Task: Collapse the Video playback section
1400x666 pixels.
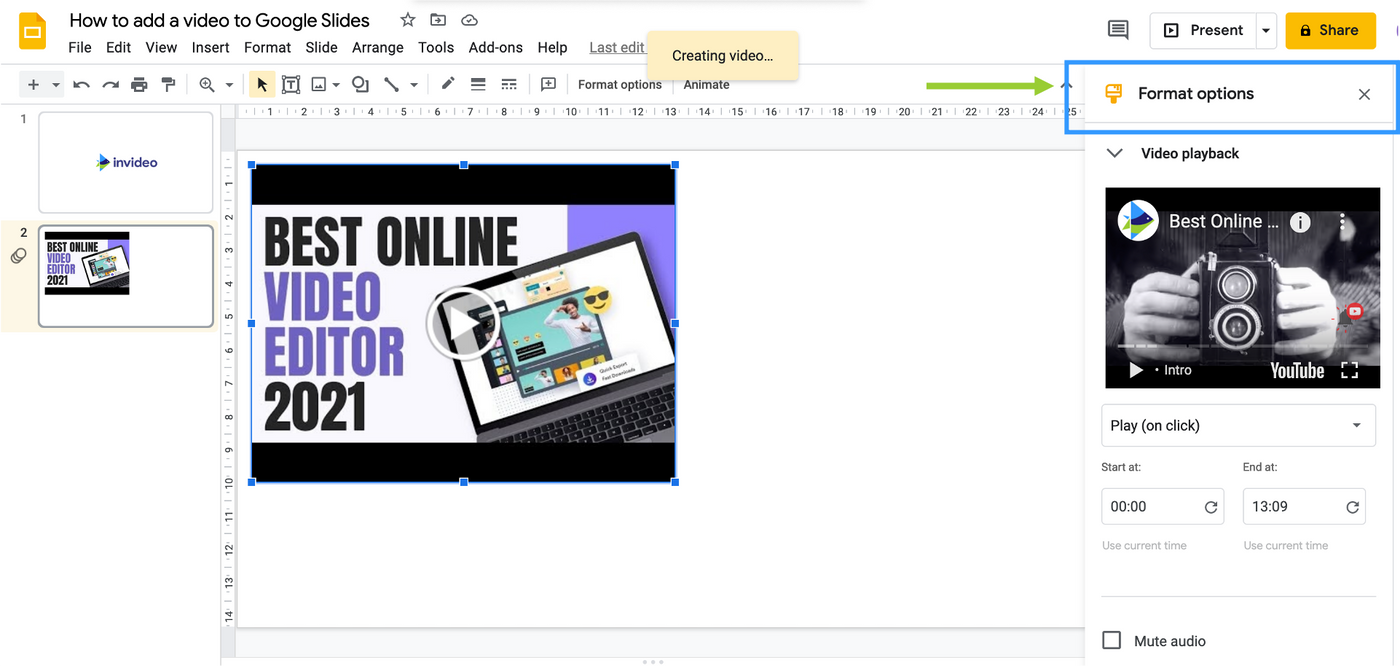Action: [1114, 153]
